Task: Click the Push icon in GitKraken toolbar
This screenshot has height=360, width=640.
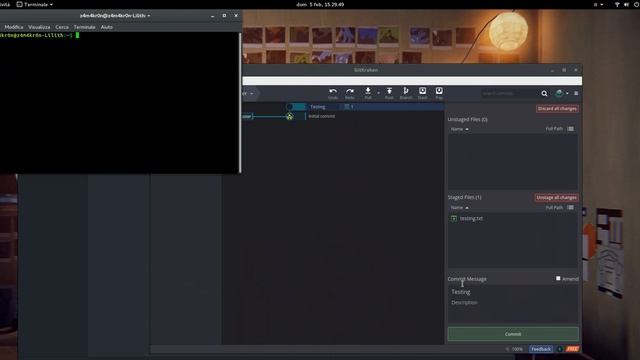Action: (x=389, y=91)
